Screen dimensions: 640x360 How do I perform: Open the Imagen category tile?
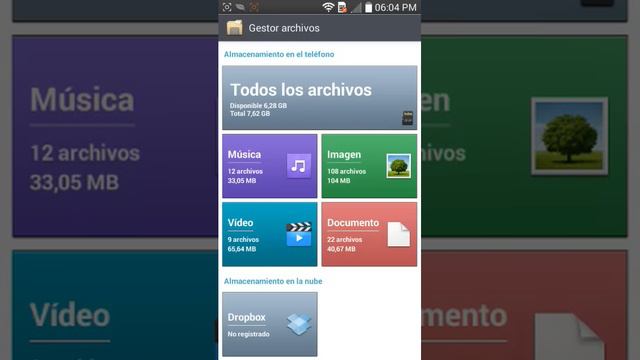coord(369,166)
